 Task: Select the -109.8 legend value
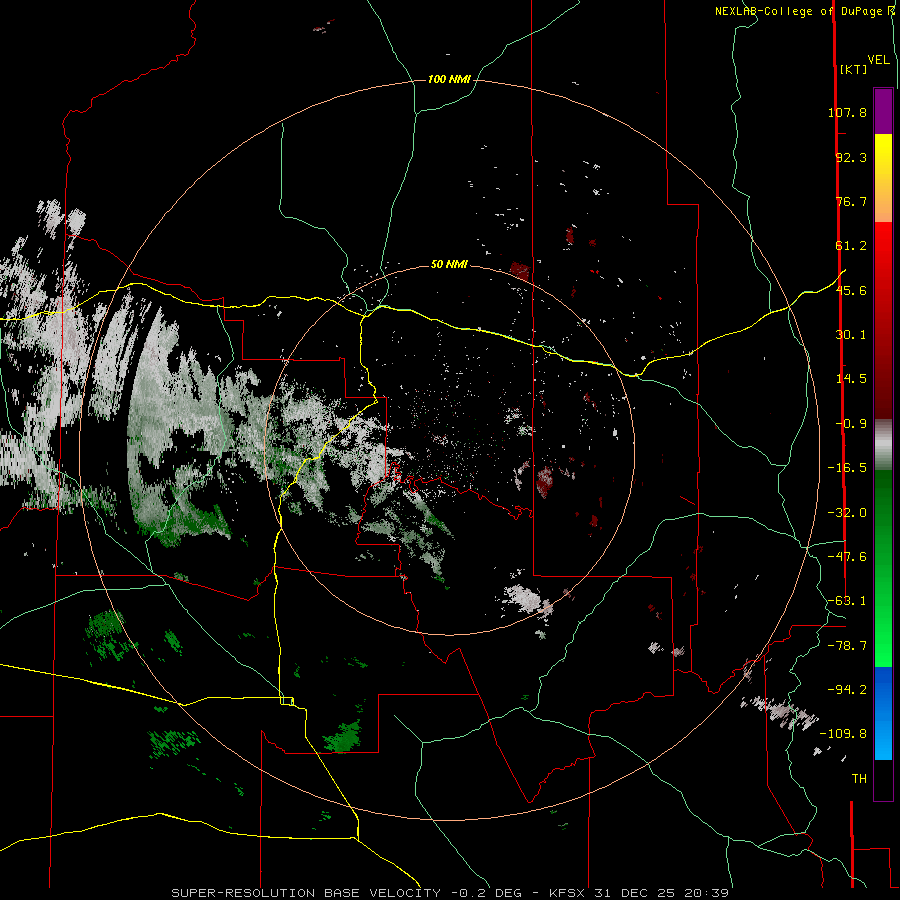tap(843, 734)
